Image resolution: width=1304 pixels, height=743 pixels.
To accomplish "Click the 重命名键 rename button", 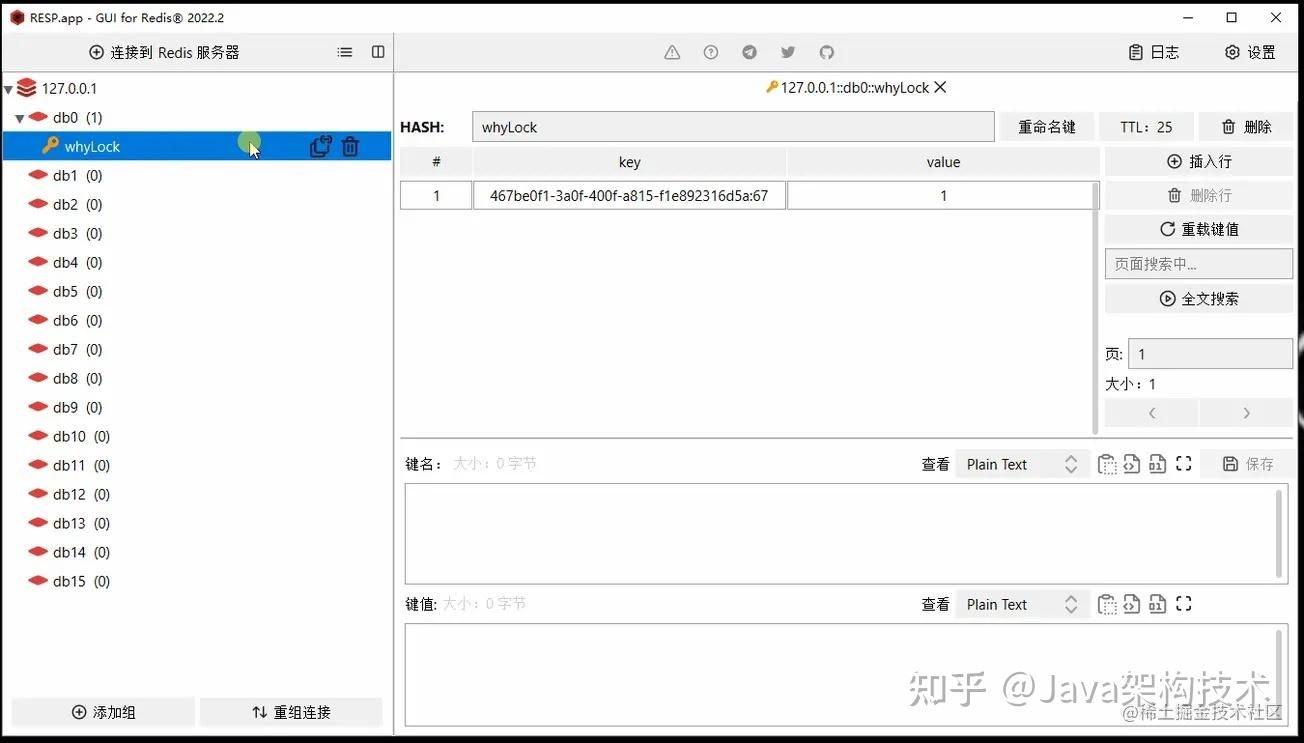I will 1047,126.
